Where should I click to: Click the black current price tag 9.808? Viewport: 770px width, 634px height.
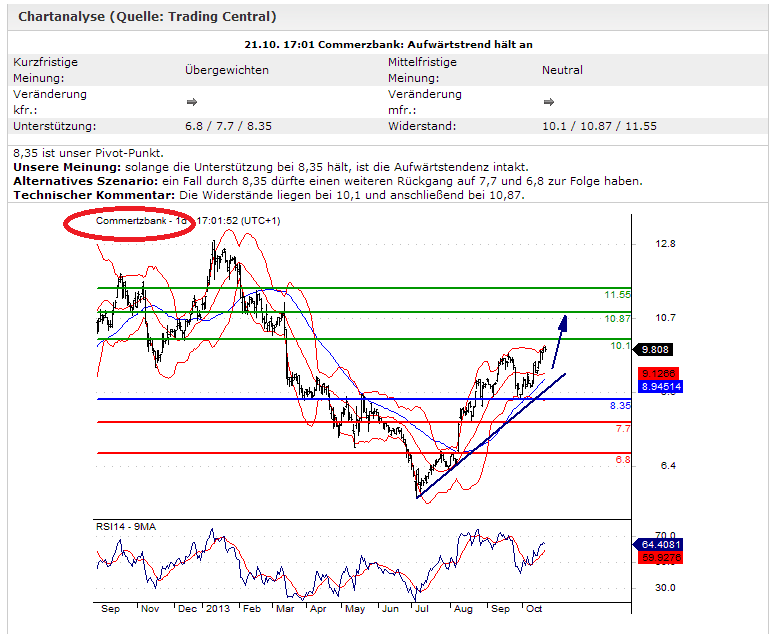coord(653,350)
